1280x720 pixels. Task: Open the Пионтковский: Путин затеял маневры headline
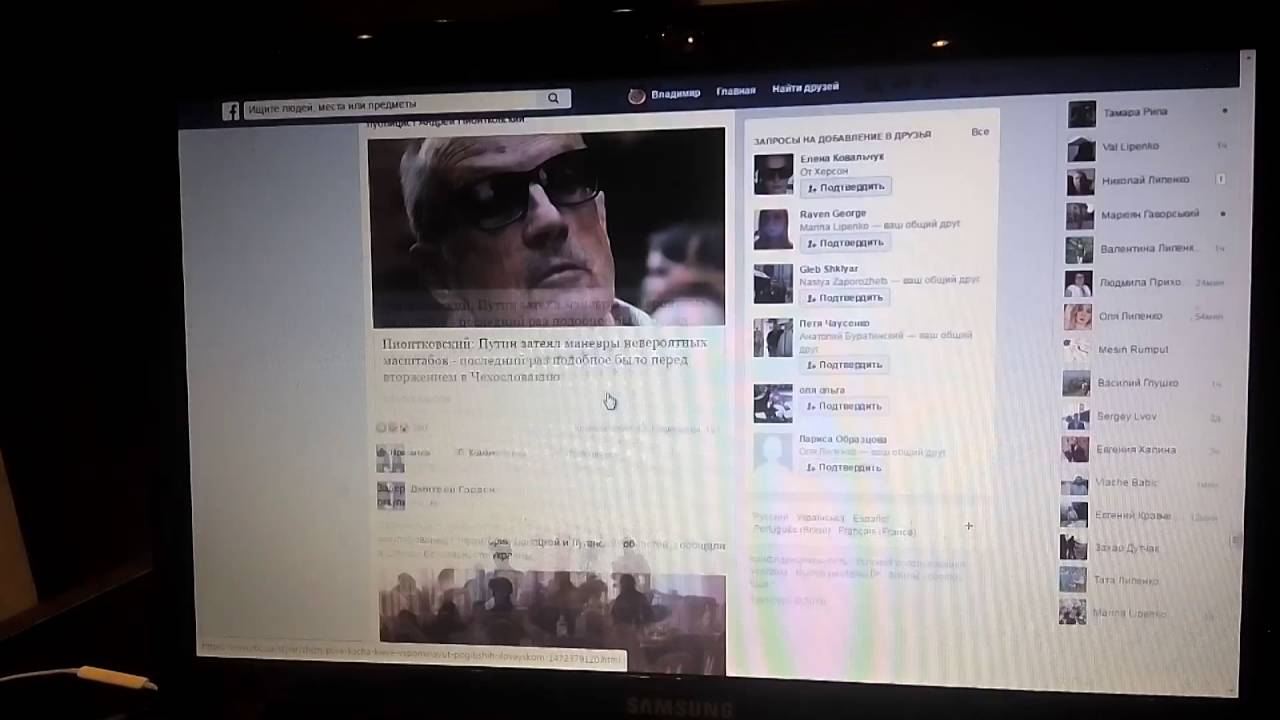tap(545, 359)
